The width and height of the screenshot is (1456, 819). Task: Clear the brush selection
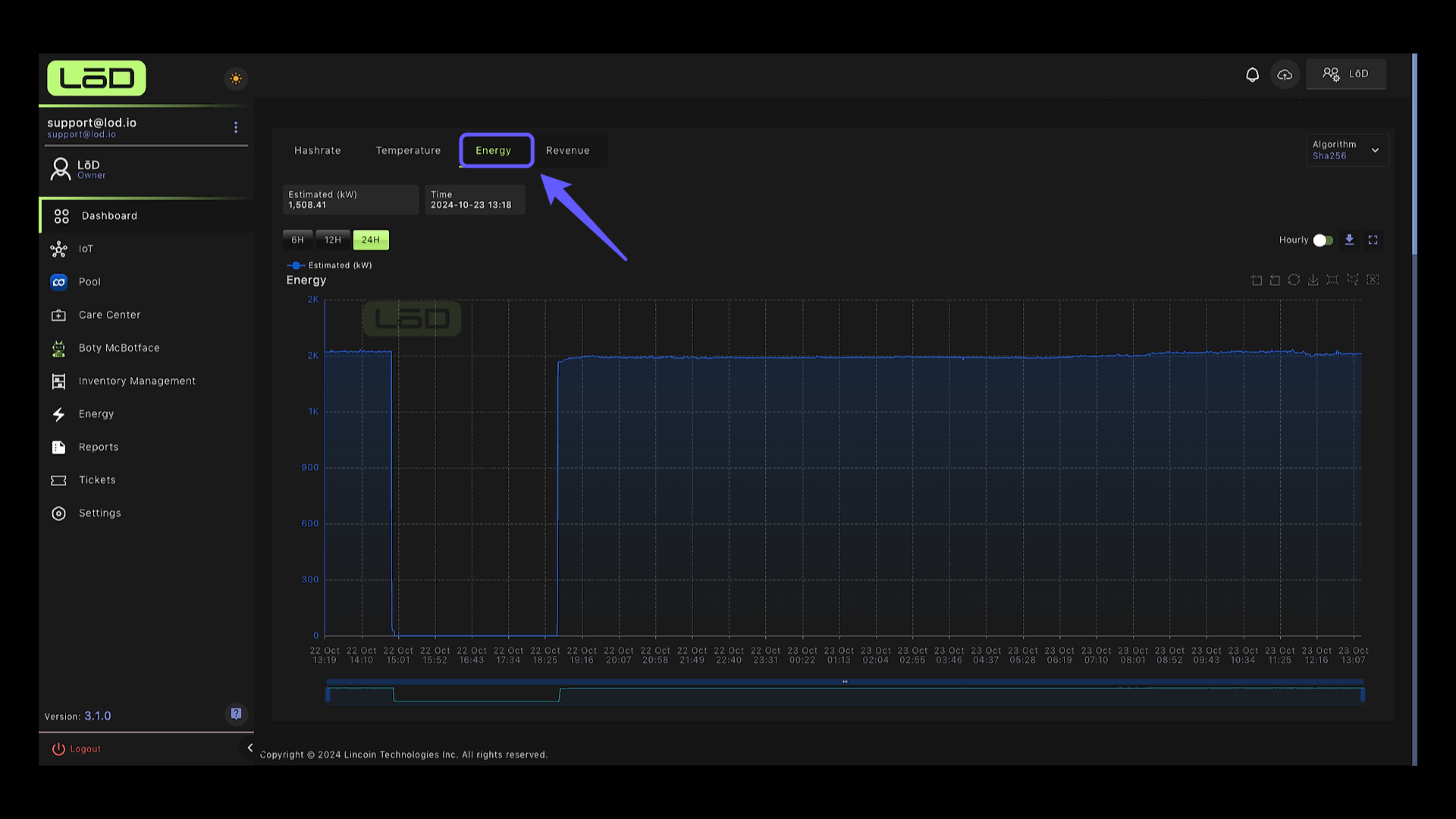(1373, 280)
